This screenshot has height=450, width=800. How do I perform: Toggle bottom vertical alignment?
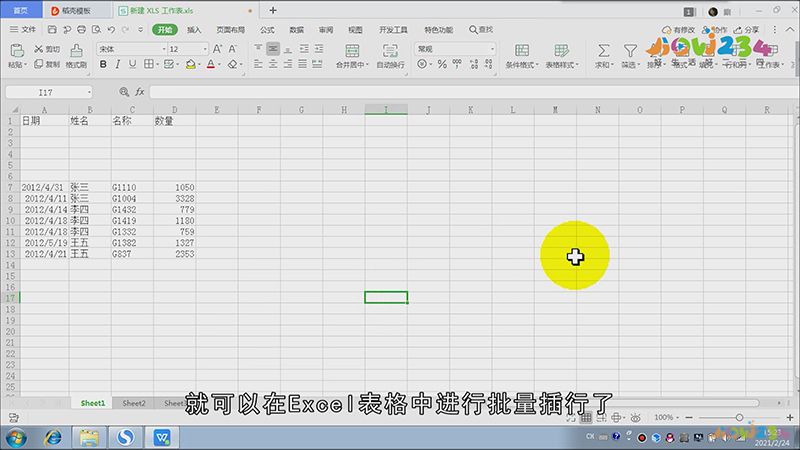(288, 48)
